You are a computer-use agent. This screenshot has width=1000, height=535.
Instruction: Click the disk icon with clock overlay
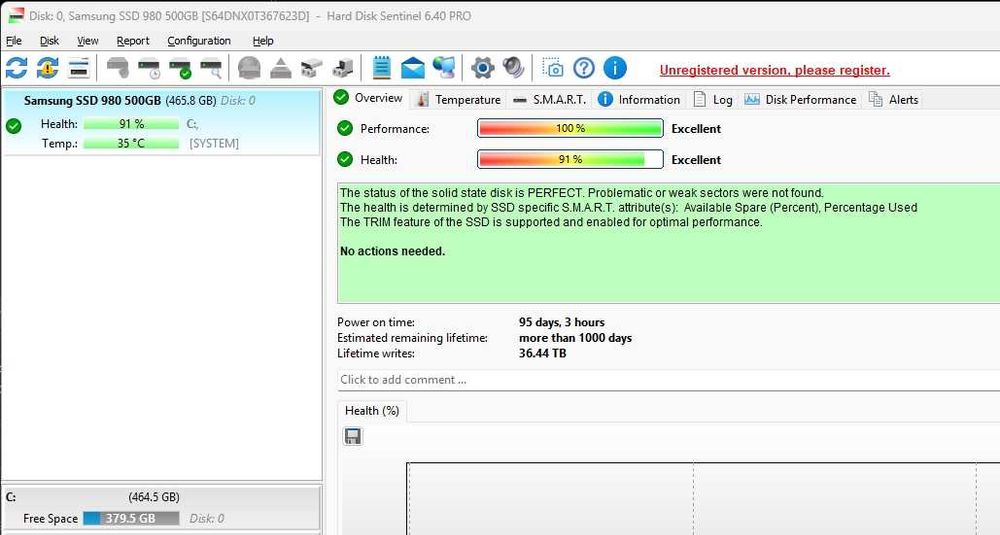tap(149, 68)
